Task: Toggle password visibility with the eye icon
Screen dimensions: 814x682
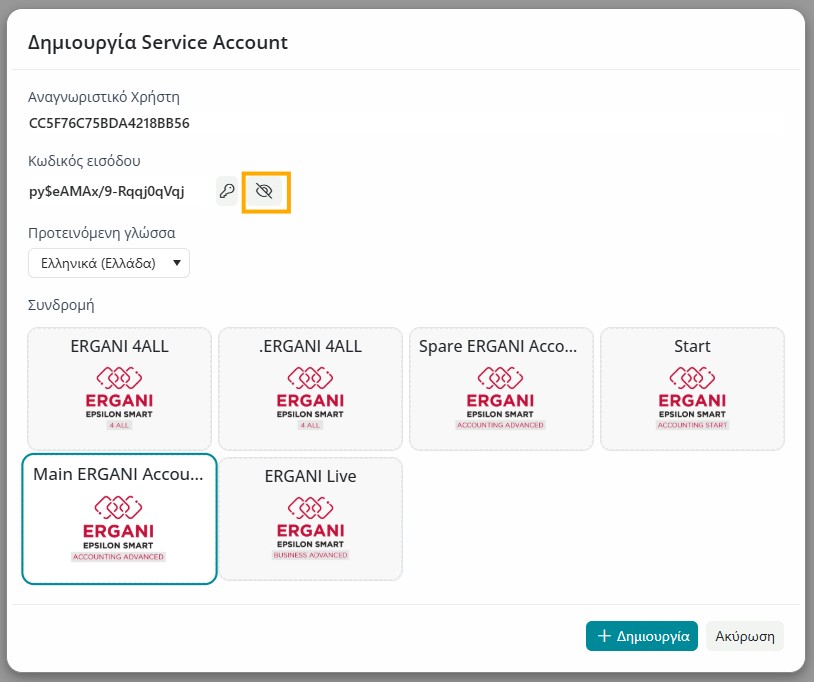Action: click(x=264, y=191)
